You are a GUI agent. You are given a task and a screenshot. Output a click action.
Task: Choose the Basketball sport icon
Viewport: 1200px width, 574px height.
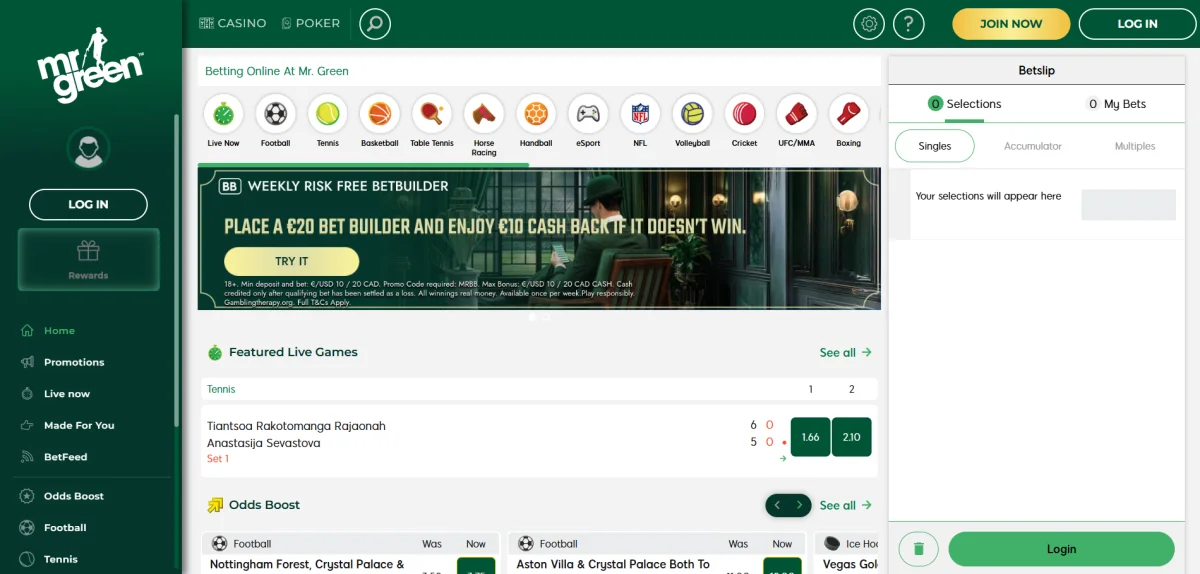pyautogui.click(x=379, y=114)
